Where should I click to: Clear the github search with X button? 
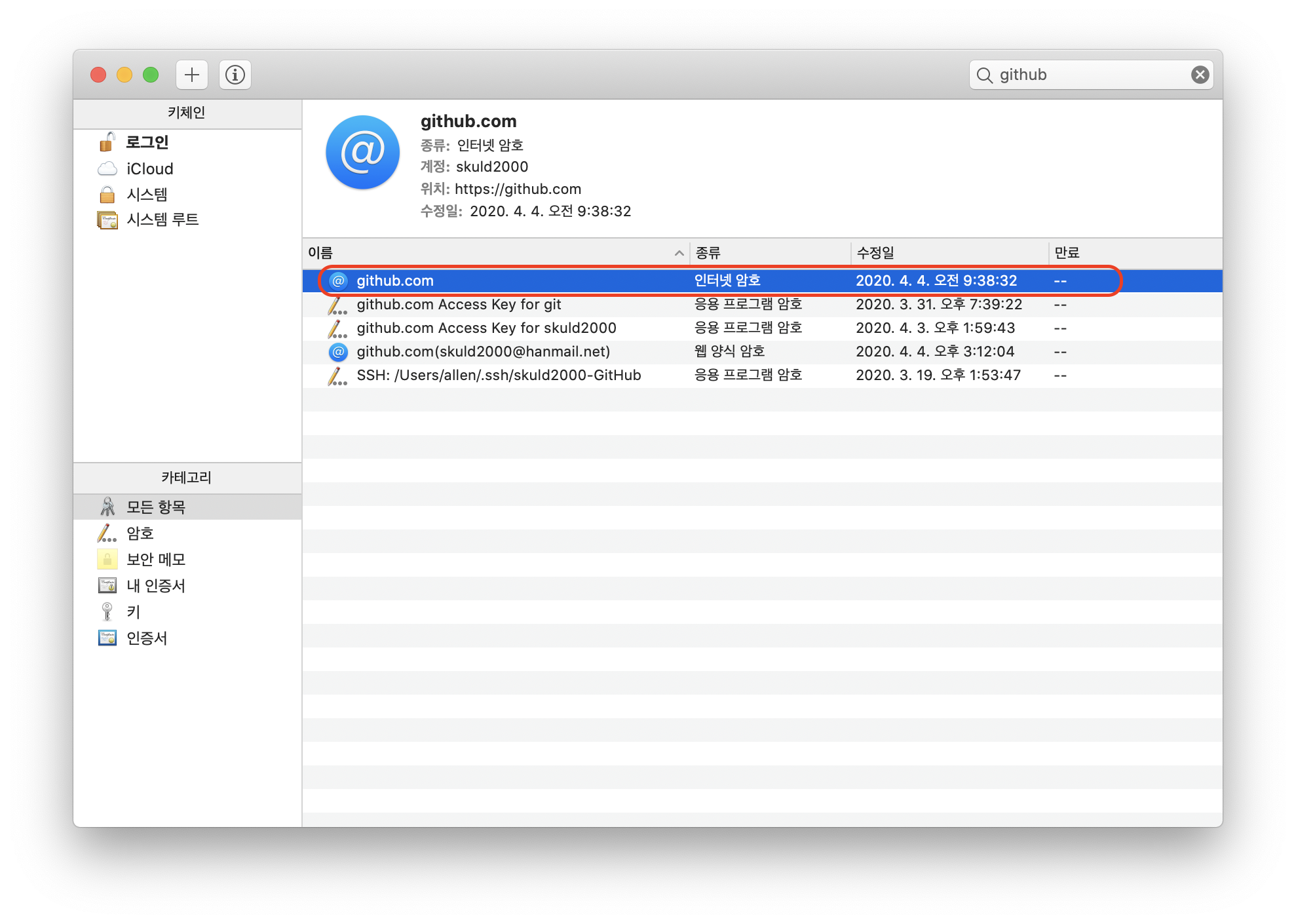coord(1200,75)
